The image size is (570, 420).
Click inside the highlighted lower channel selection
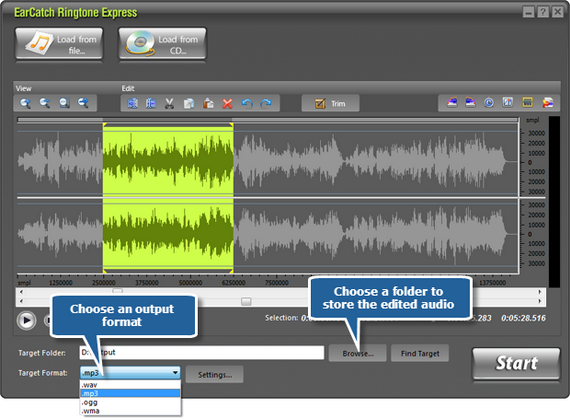pos(168,235)
